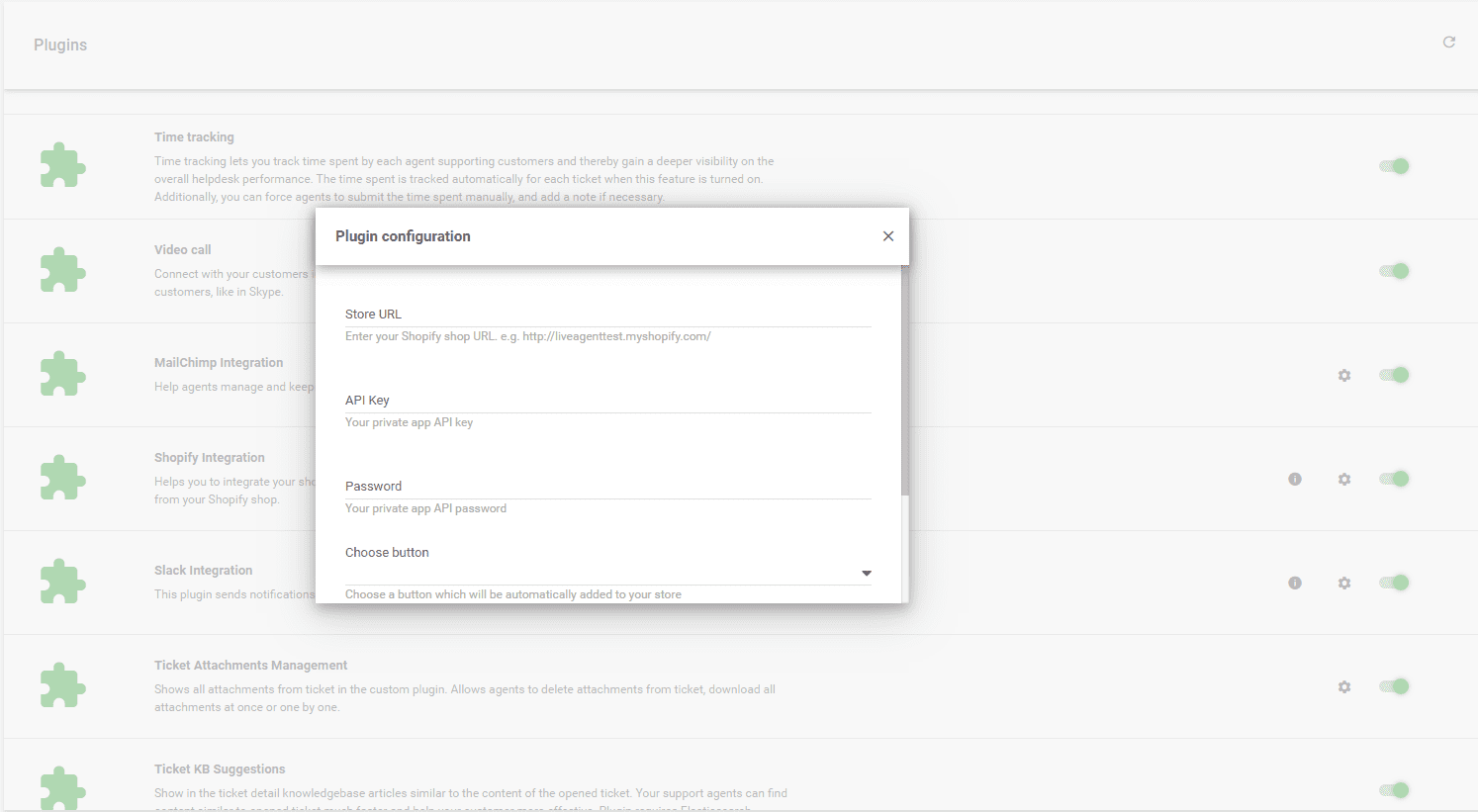Select the Video call puzzle icon

(62, 270)
